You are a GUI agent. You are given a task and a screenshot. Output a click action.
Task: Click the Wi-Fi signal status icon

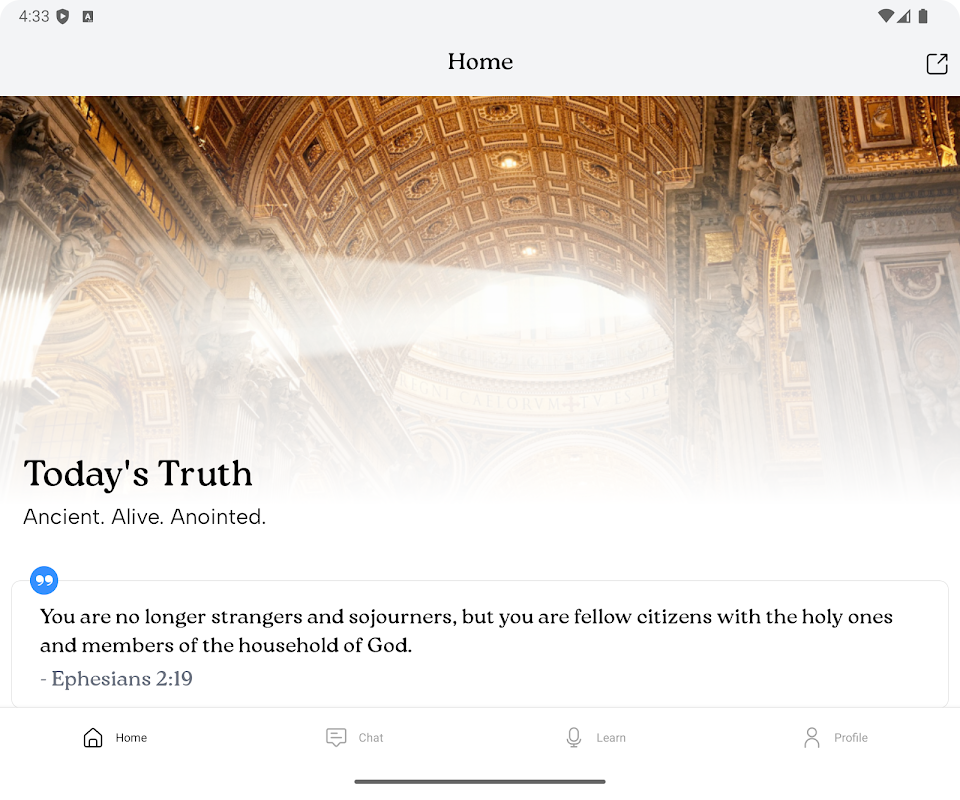tap(885, 16)
